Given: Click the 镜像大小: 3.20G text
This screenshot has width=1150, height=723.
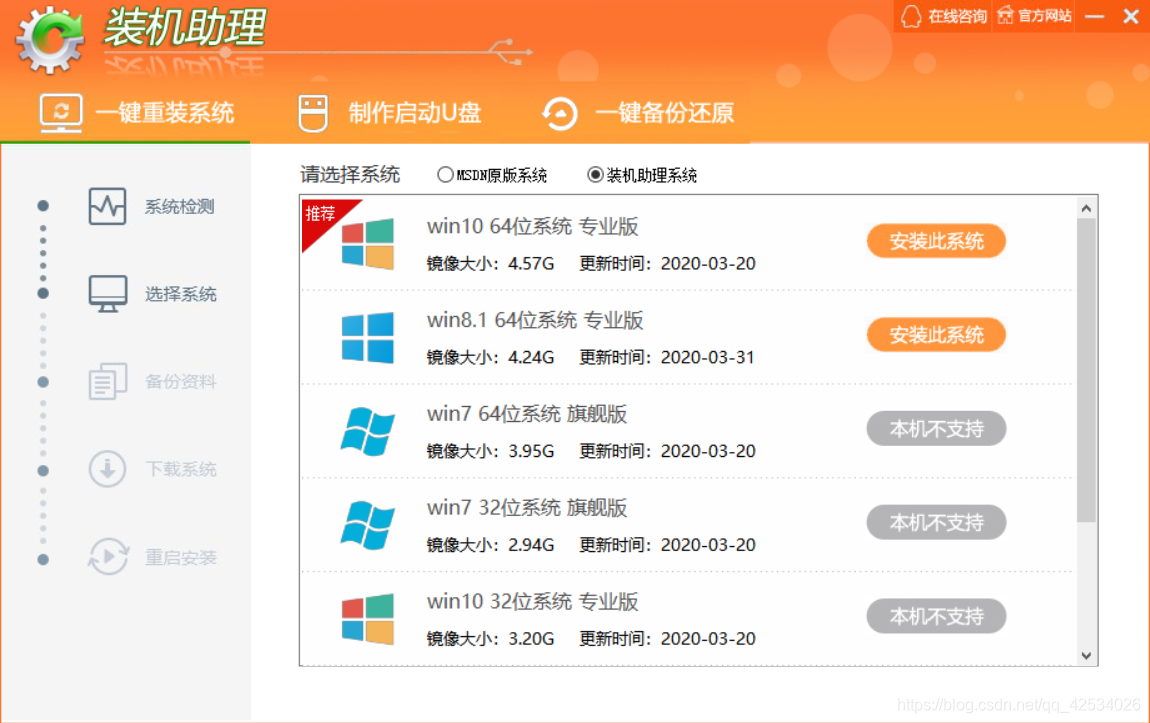Looking at the screenshot, I should (x=491, y=639).
